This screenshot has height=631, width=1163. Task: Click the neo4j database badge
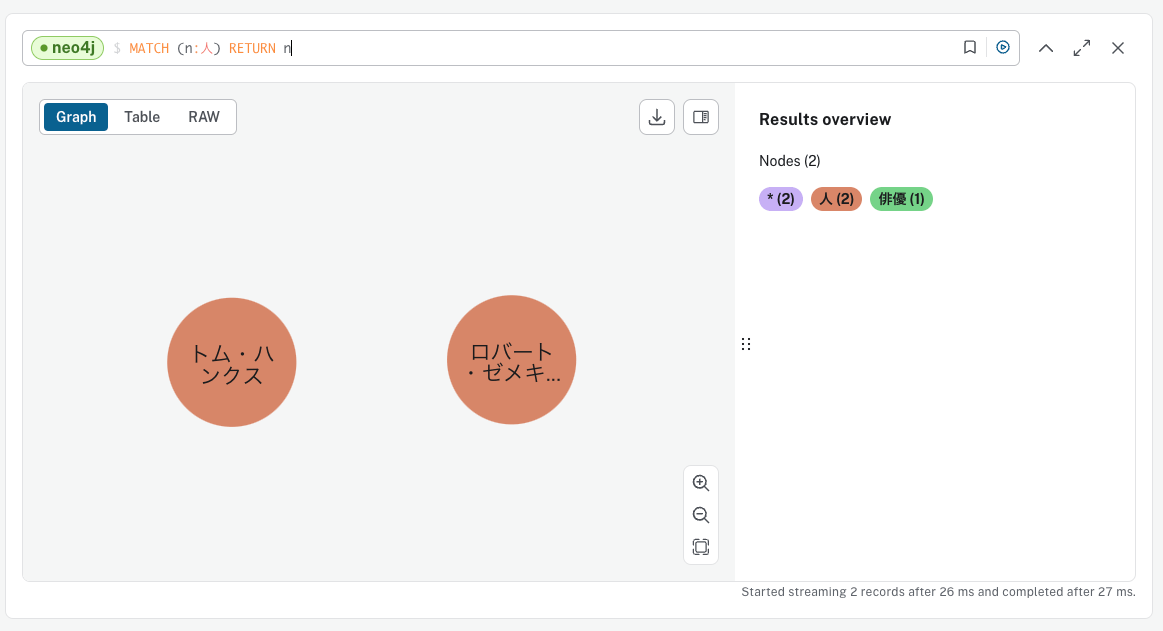(x=67, y=48)
